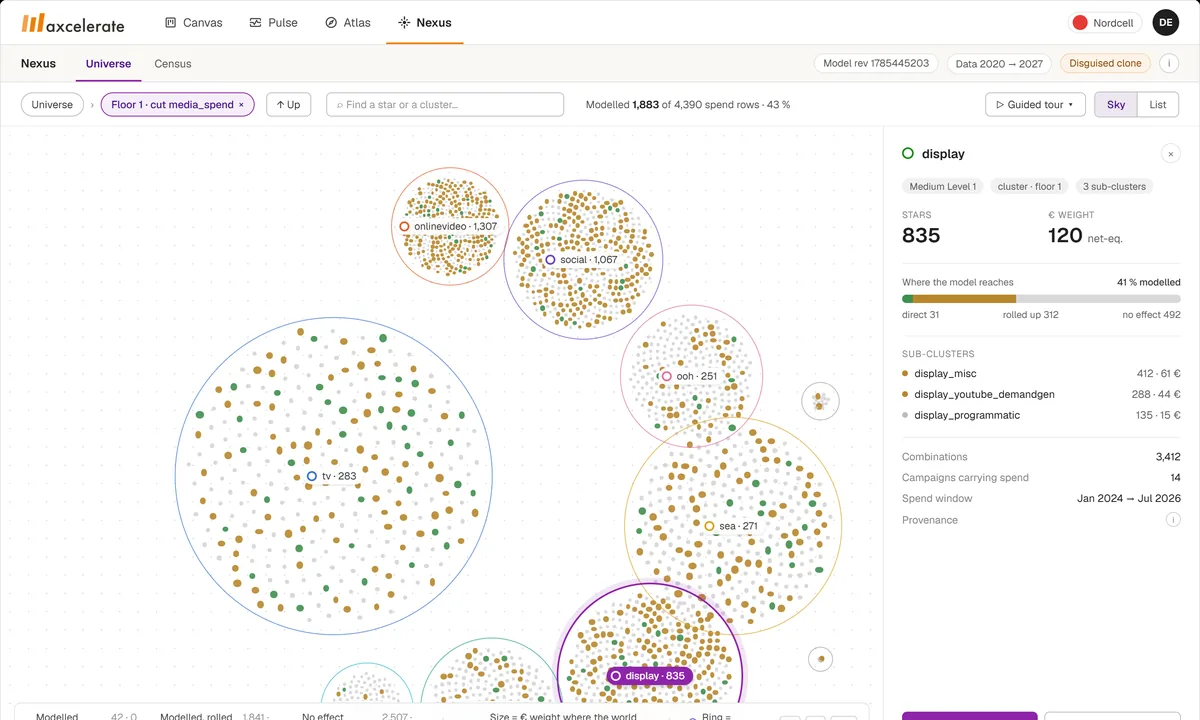Click the Canvas icon in navigation
The width and height of the screenshot is (1200, 720).
(171, 22)
